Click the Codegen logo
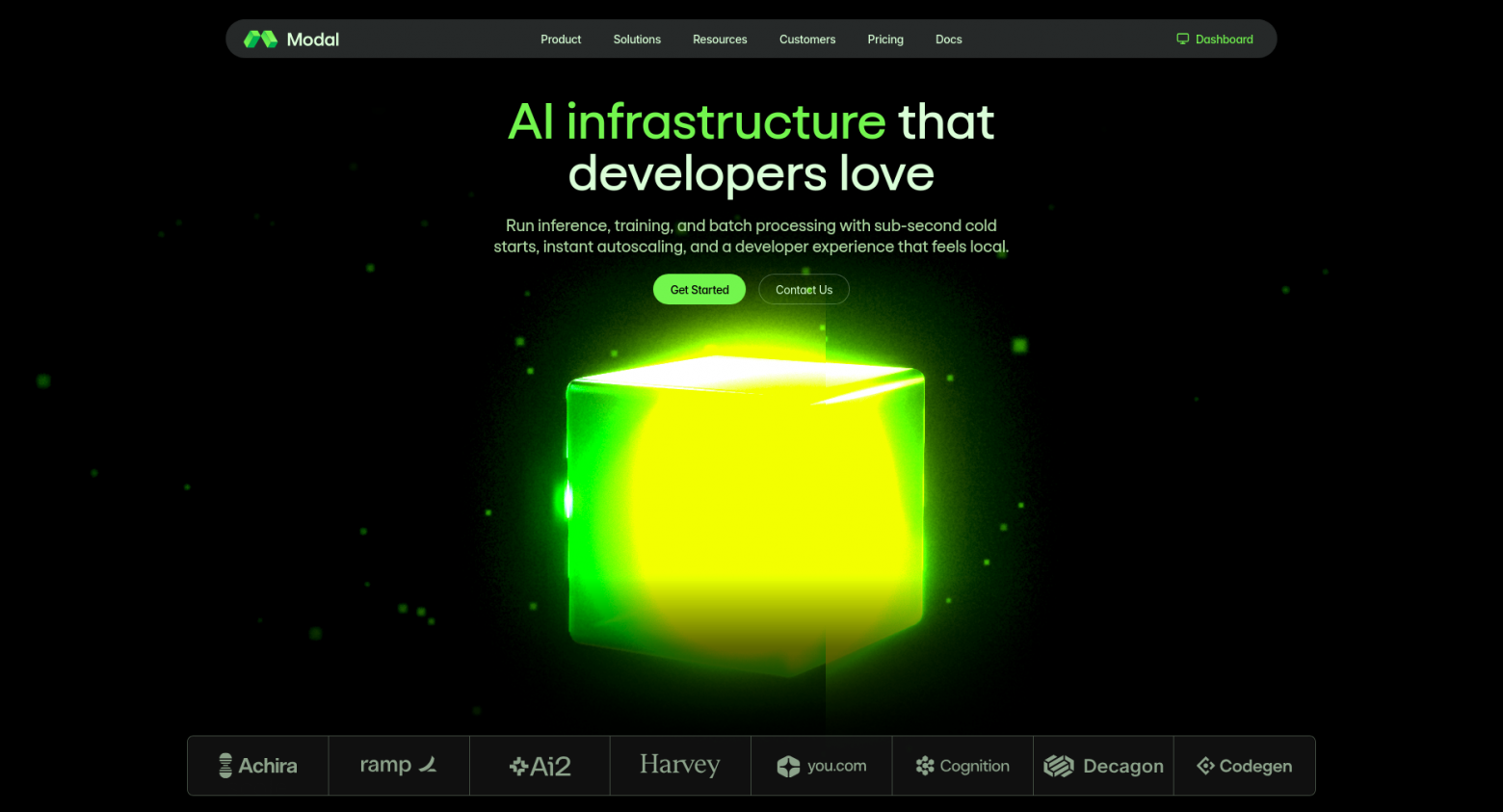Screen dimensions: 1503x812 coord(1245,766)
